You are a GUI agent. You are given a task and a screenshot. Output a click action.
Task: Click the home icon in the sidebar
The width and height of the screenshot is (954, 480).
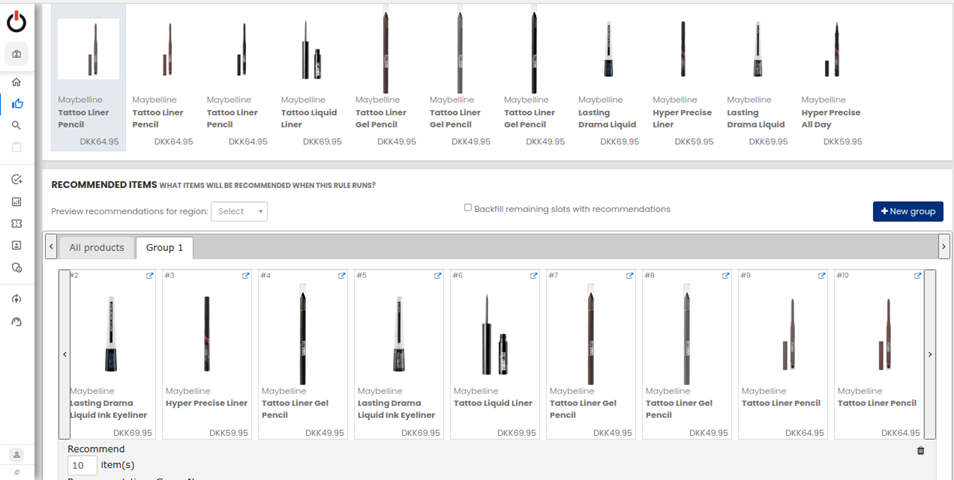(17, 82)
